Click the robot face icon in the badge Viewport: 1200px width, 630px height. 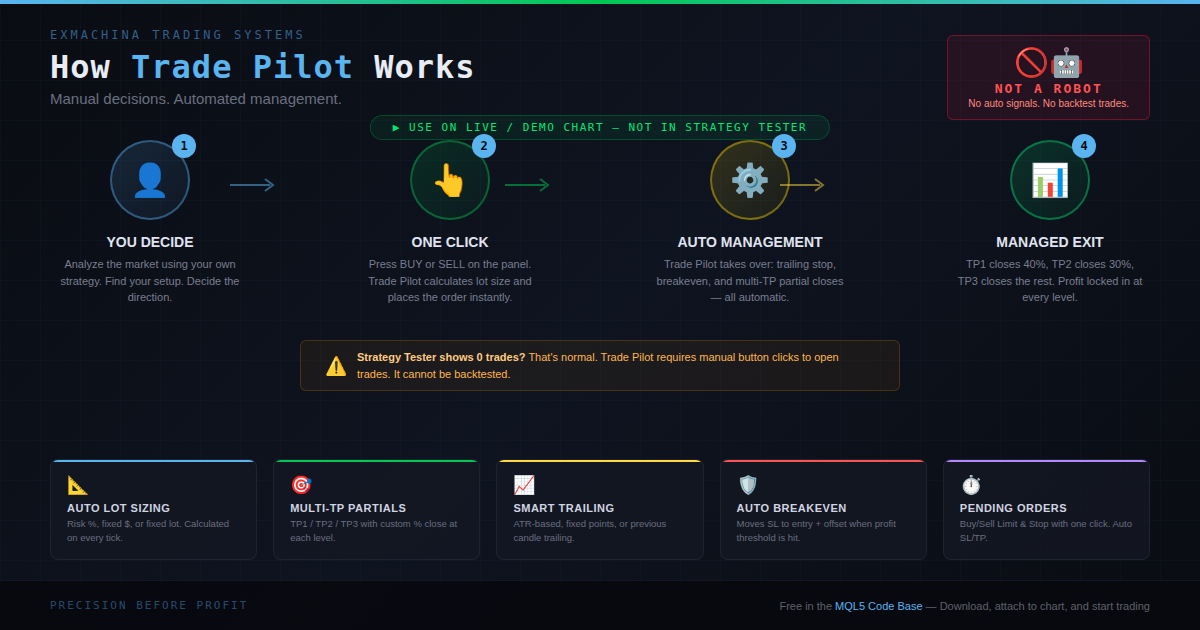1066,63
